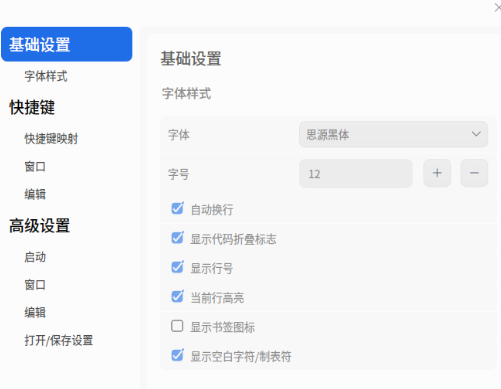Enable 显示书签图标 checkbox
This screenshot has width=501, height=389.
177,326
